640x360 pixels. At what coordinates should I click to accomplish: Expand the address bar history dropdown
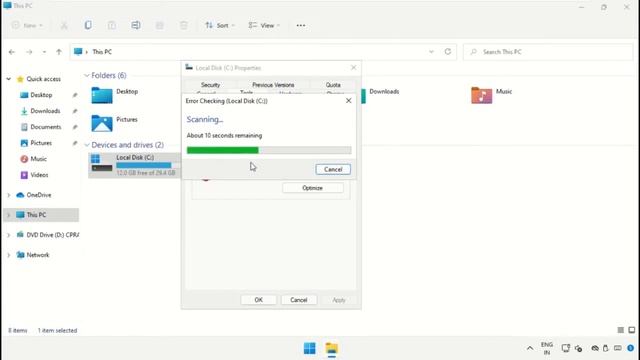(431, 52)
